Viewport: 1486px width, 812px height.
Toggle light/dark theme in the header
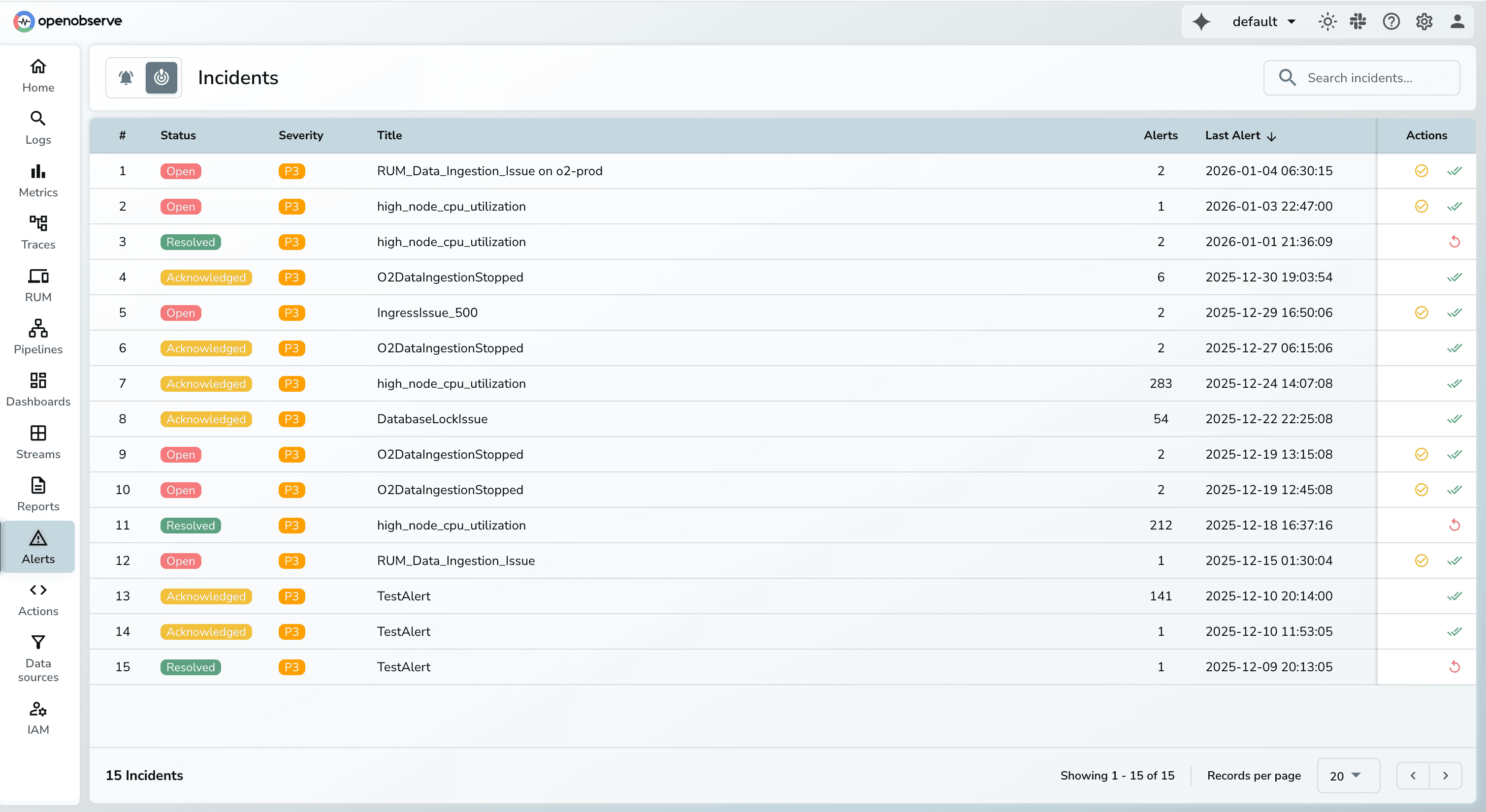click(x=1327, y=21)
